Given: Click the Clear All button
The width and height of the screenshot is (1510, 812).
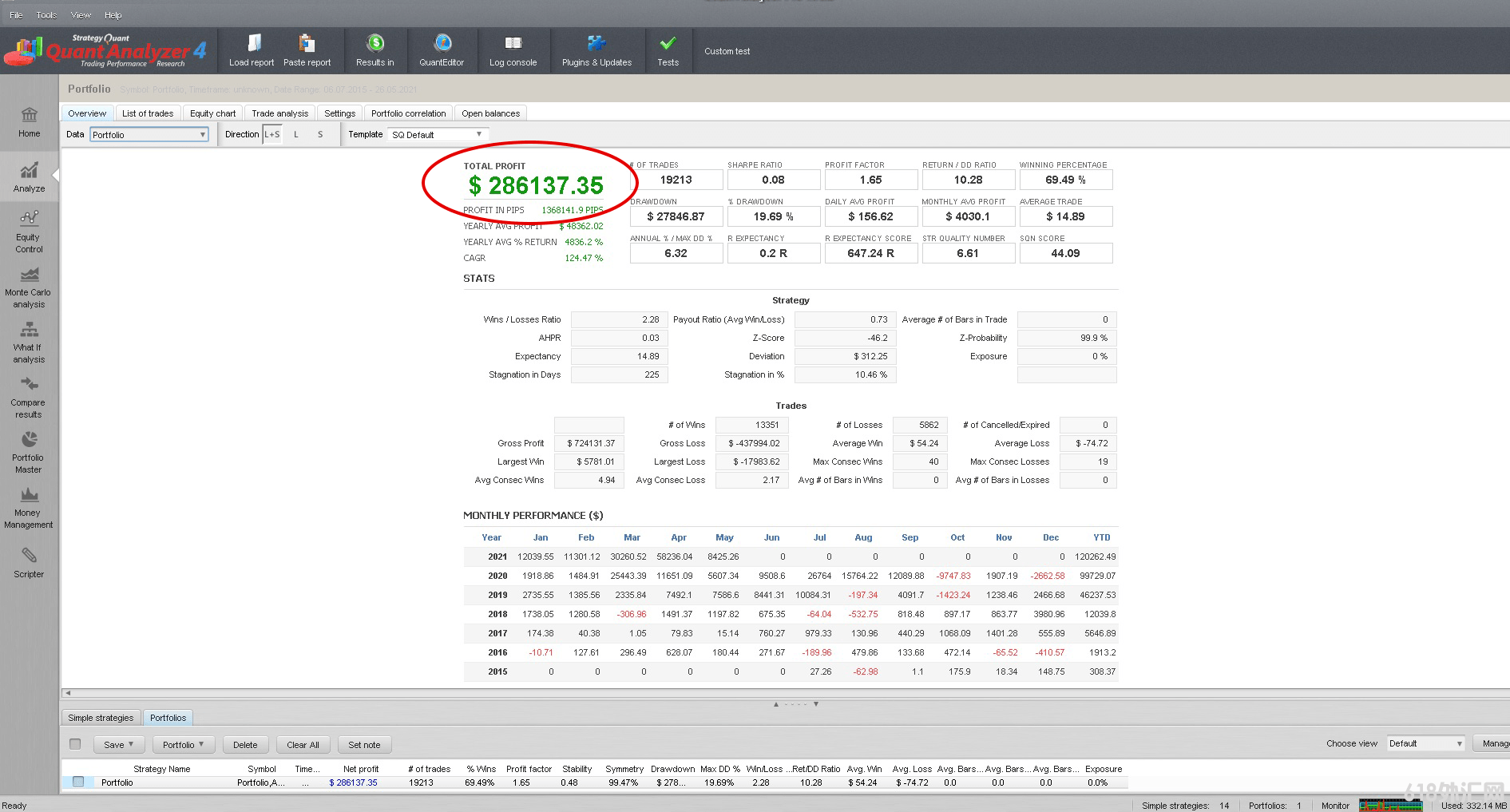Looking at the screenshot, I should [x=303, y=745].
